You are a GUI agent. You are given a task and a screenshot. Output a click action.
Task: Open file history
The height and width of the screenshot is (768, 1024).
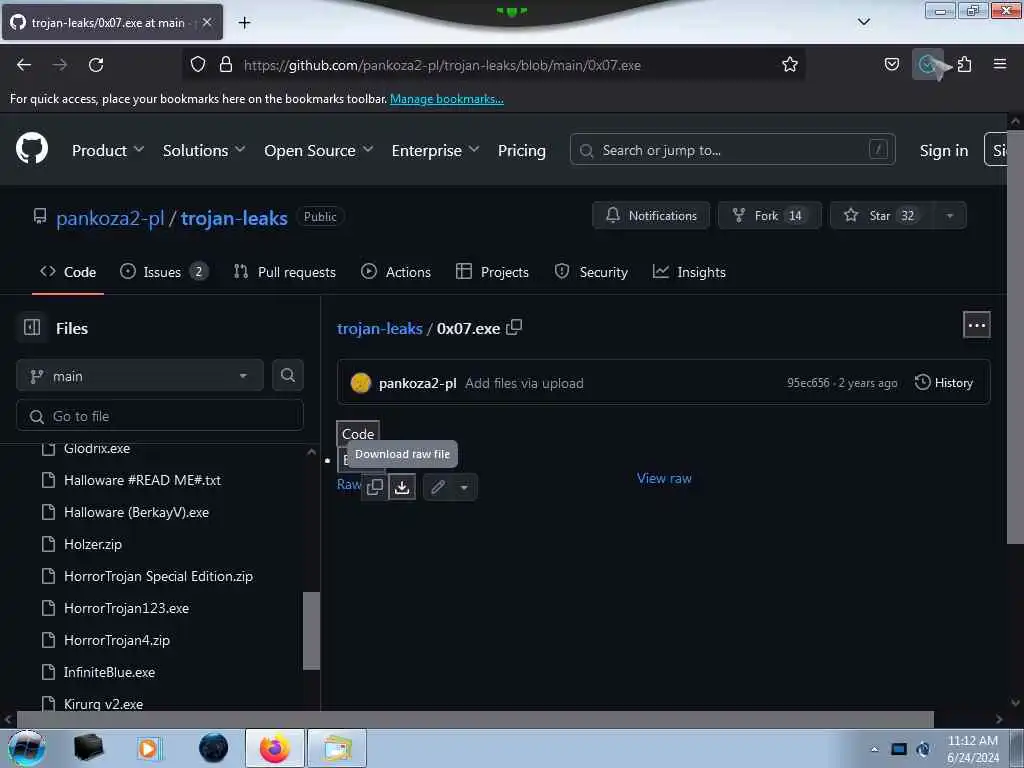[x=944, y=383]
